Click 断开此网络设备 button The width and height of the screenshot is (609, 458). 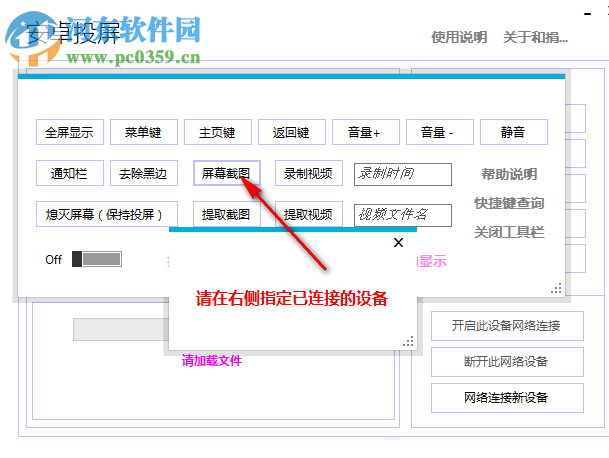click(507, 362)
